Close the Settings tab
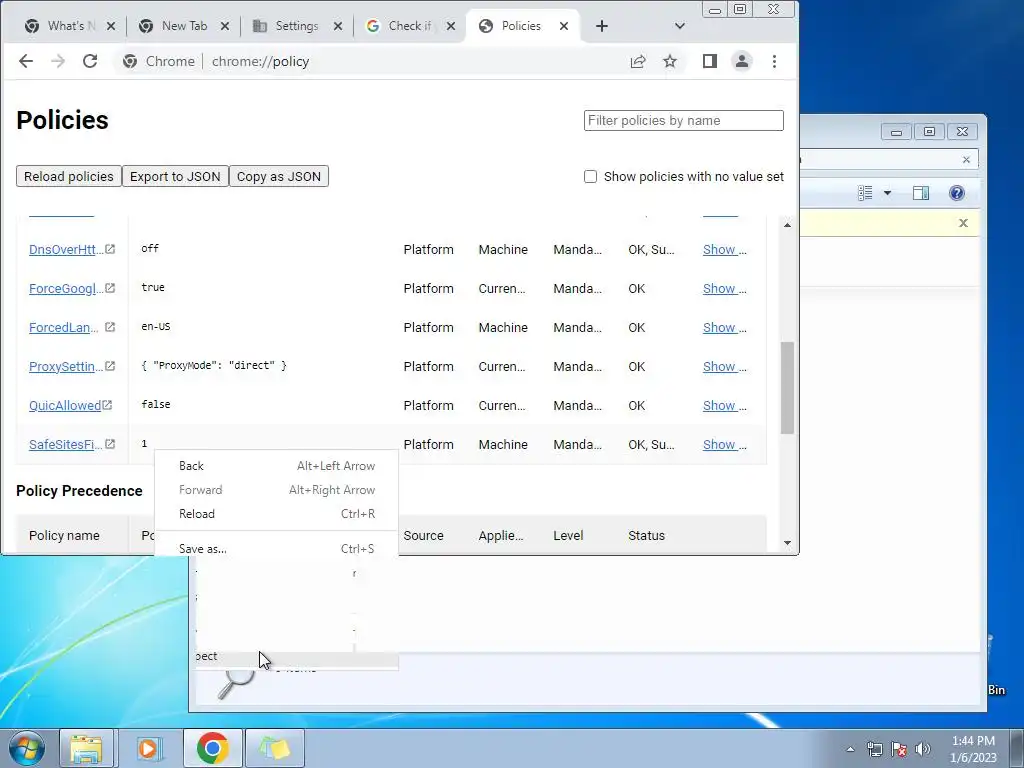Image resolution: width=1024 pixels, height=768 pixels. pos(338,26)
